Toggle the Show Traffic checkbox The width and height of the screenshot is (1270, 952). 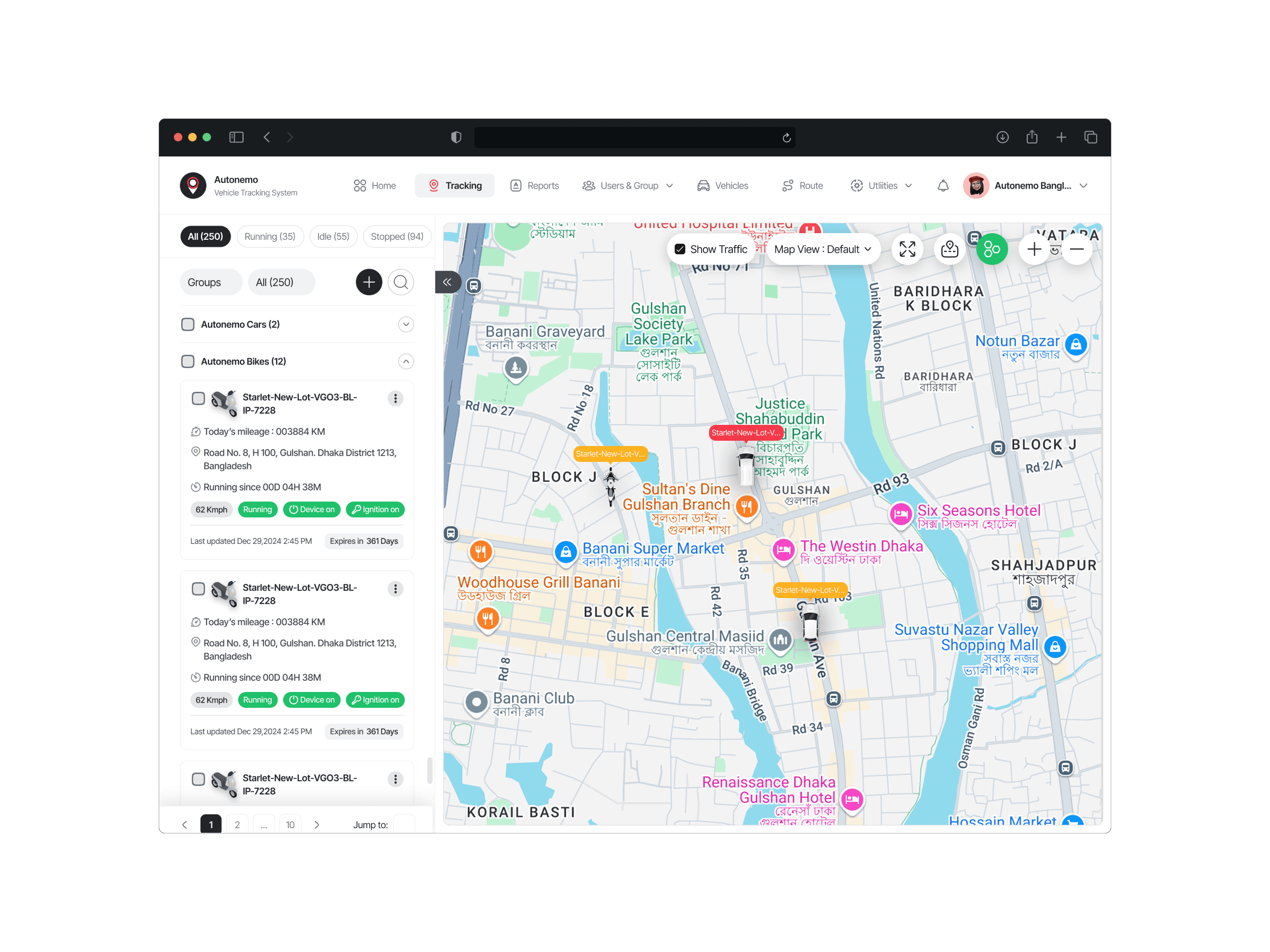coord(680,249)
